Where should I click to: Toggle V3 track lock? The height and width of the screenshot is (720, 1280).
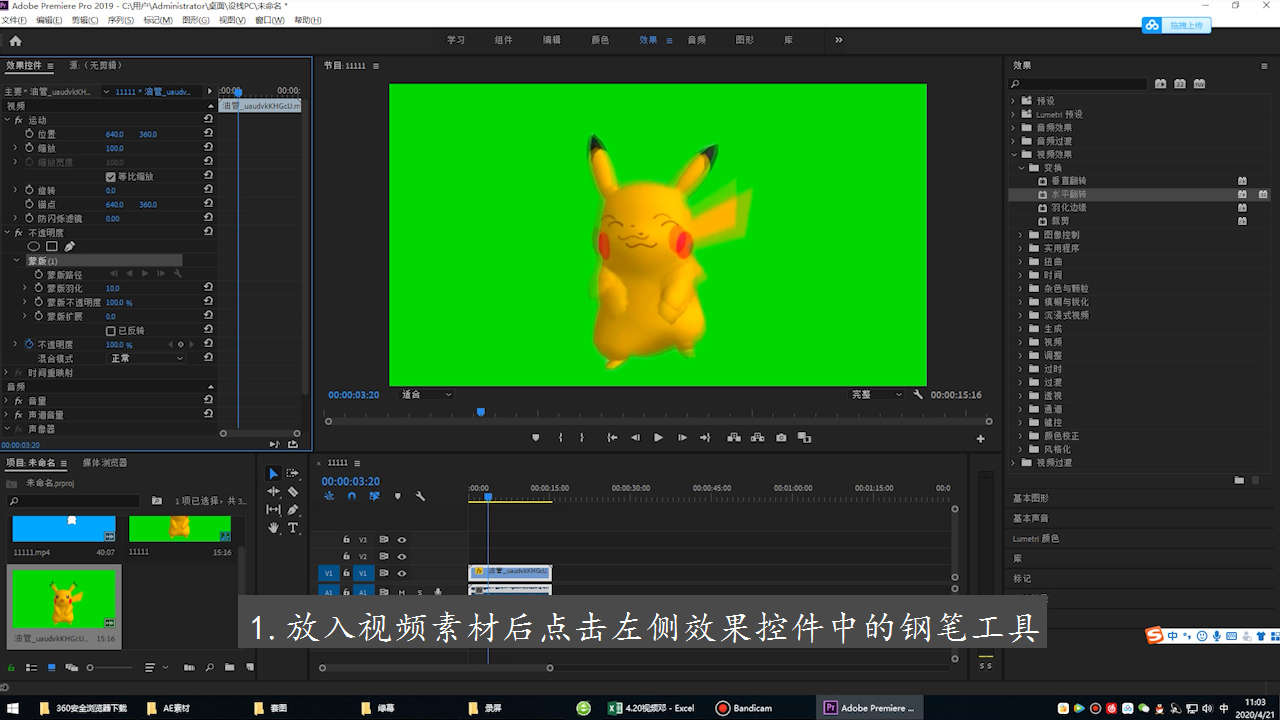[346, 539]
